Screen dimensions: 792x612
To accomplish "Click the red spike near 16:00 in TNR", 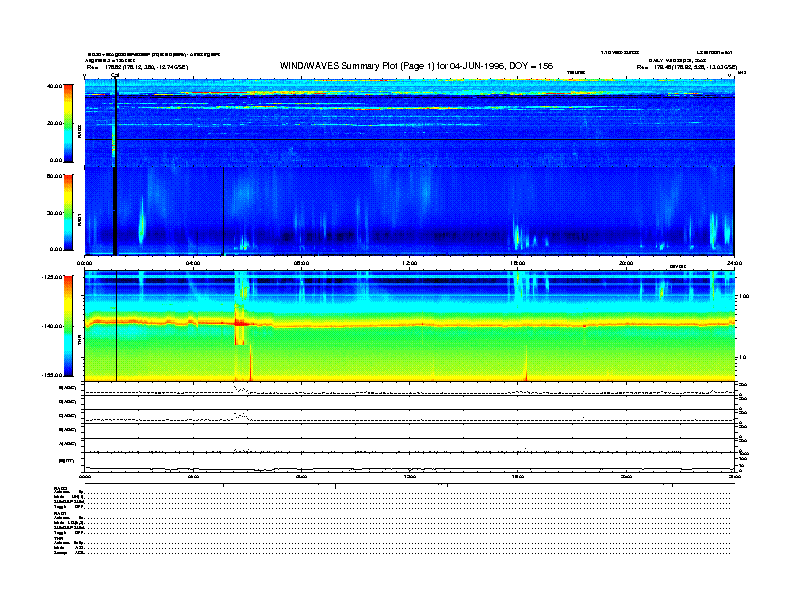I will click(526, 365).
